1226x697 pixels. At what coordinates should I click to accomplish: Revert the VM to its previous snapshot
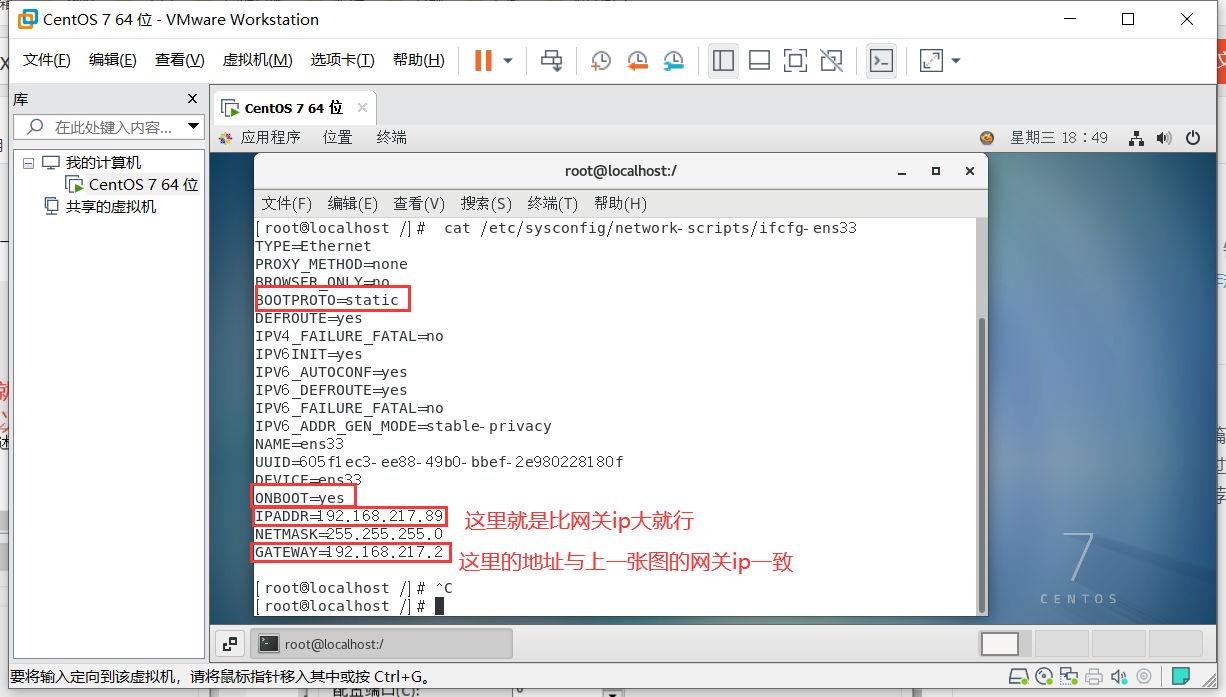coord(637,61)
